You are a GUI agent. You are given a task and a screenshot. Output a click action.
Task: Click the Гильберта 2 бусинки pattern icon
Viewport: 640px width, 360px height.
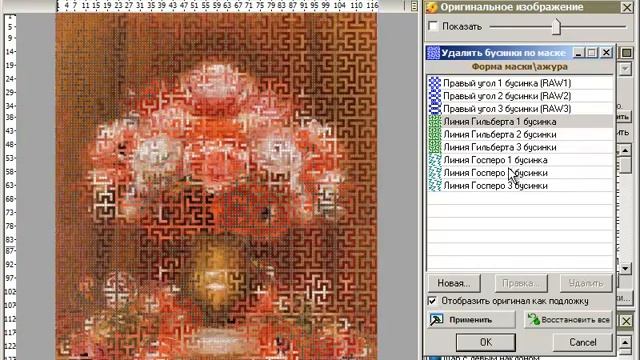click(x=435, y=134)
